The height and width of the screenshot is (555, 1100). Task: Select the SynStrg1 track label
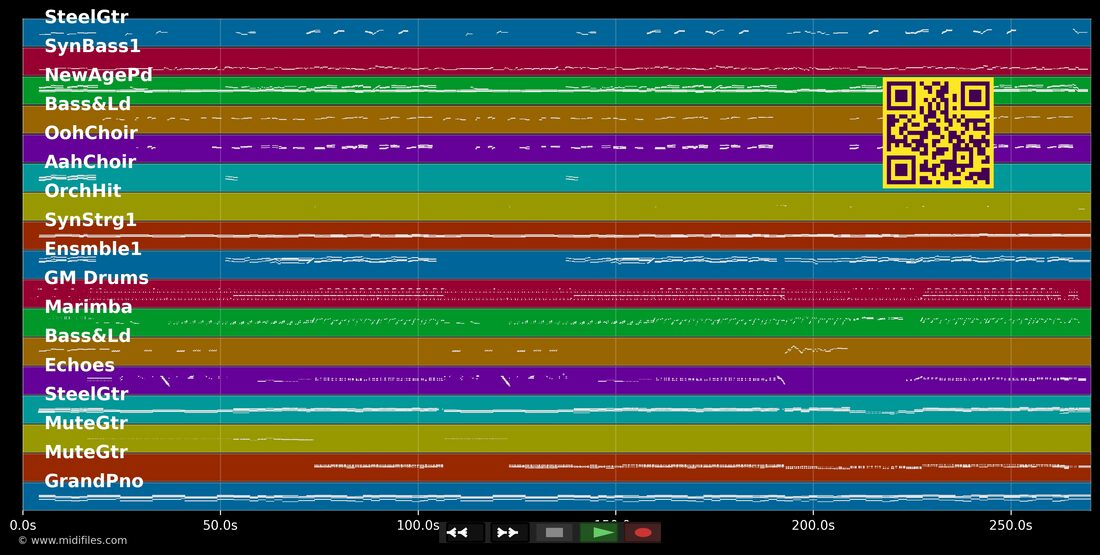pos(90,220)
